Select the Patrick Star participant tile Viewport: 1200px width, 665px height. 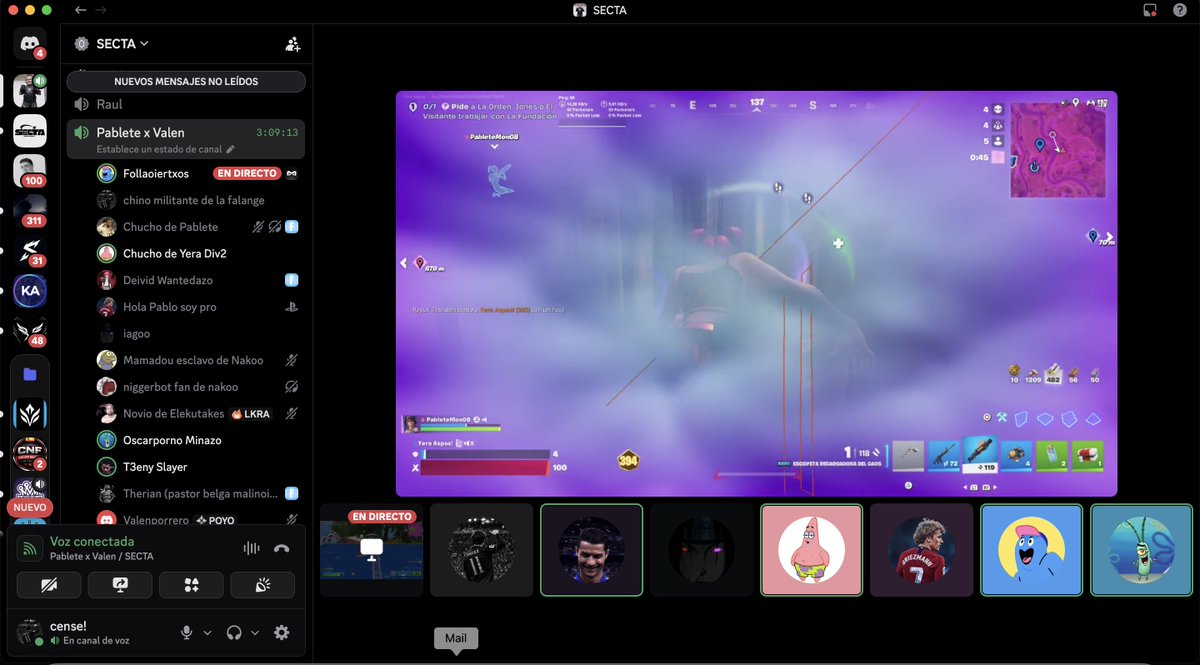[x=811, y=550]
